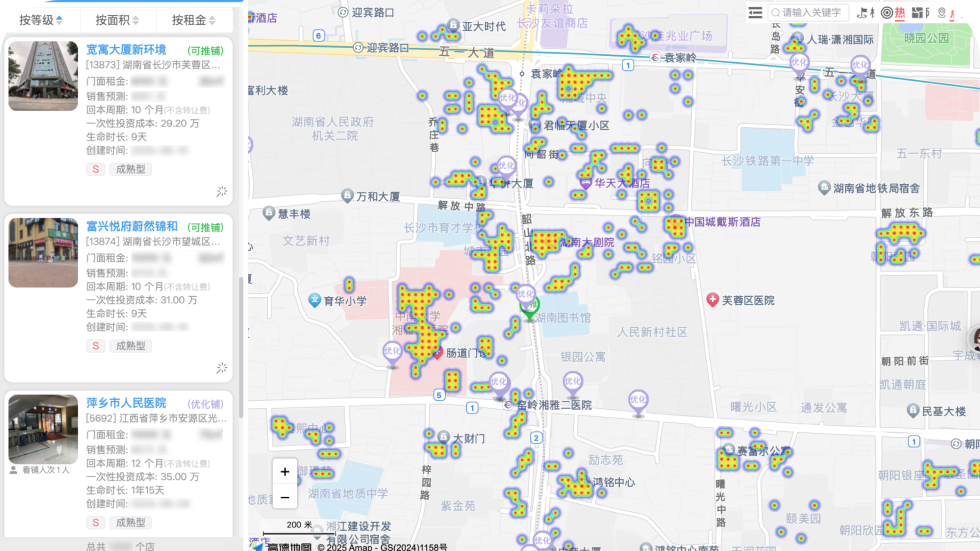This screenshot has width=980, height=551.
Task: Click the location pin toolbar icon
Action: (942, 12)
